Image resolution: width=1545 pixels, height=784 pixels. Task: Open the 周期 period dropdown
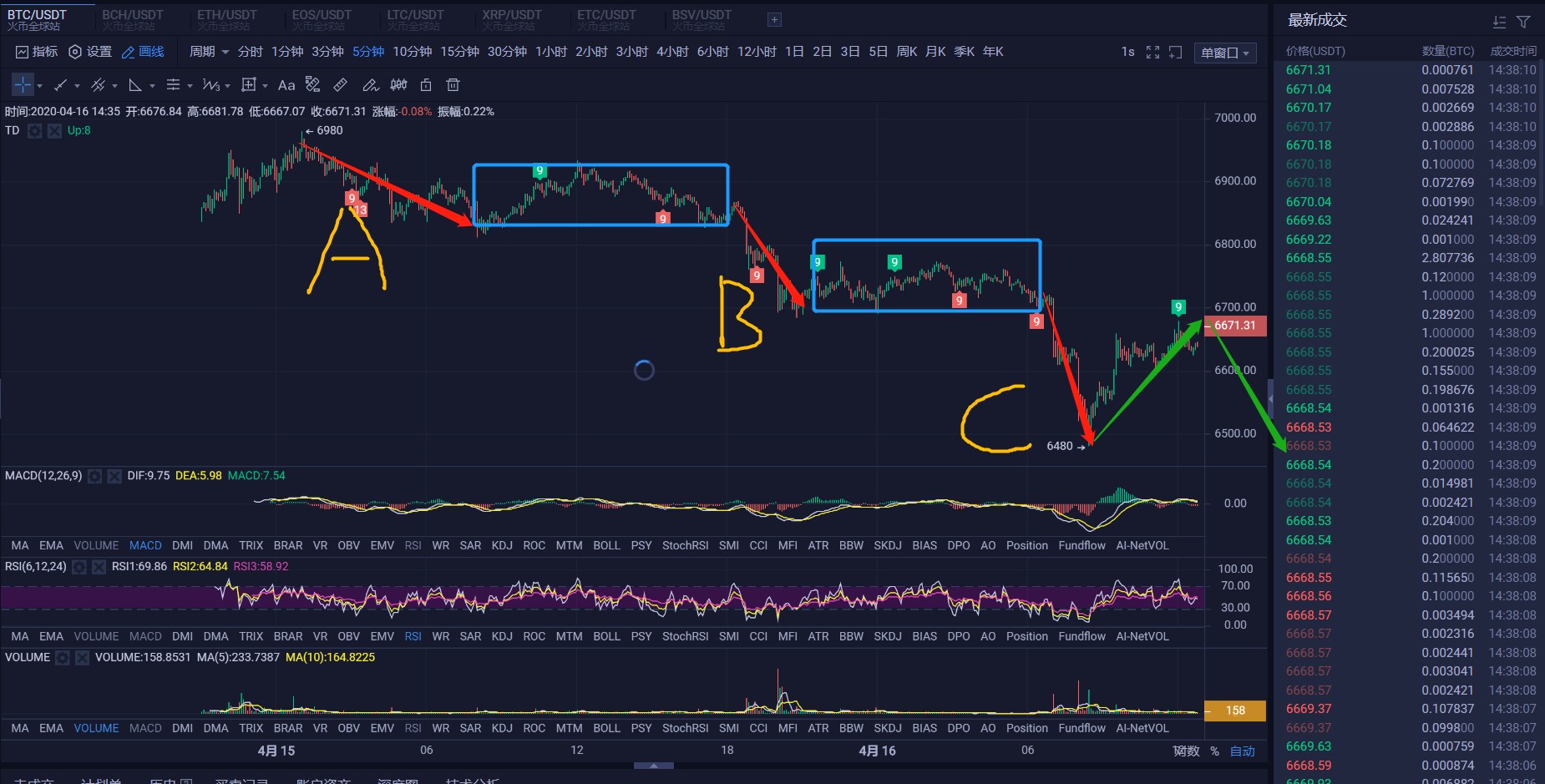tap(207, 51)
